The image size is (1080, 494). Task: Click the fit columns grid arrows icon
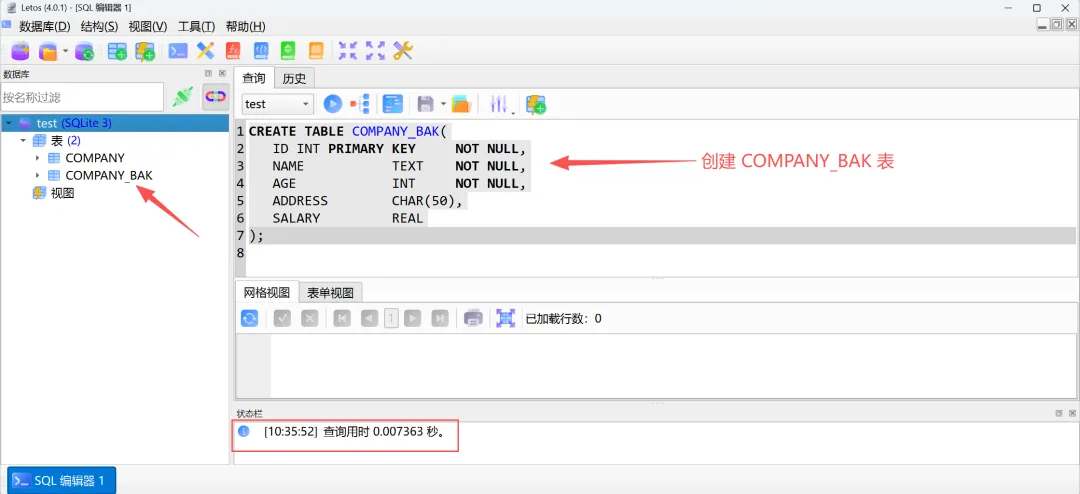tap(506, 318)
